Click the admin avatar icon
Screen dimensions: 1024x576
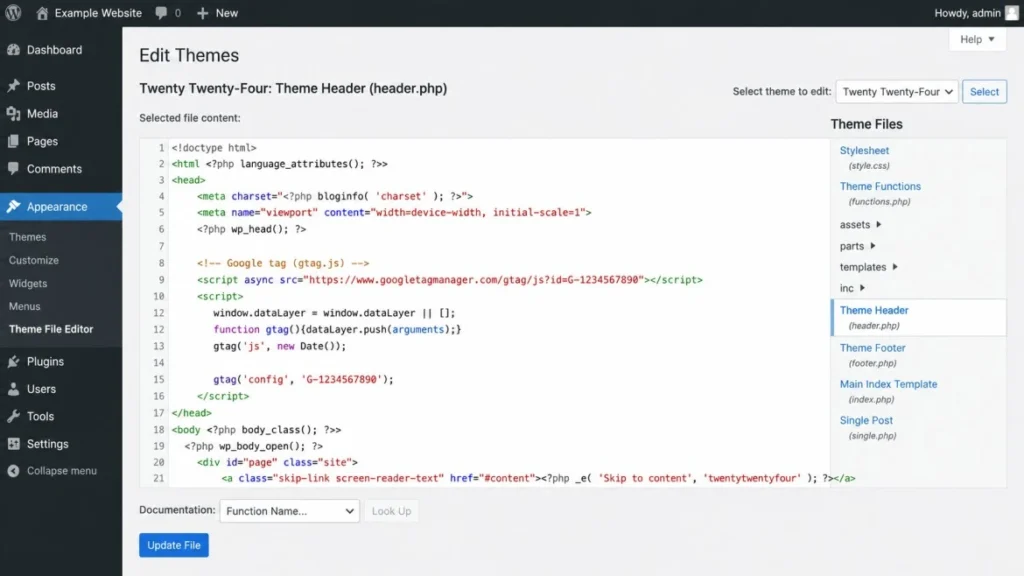click(1012, 13)
